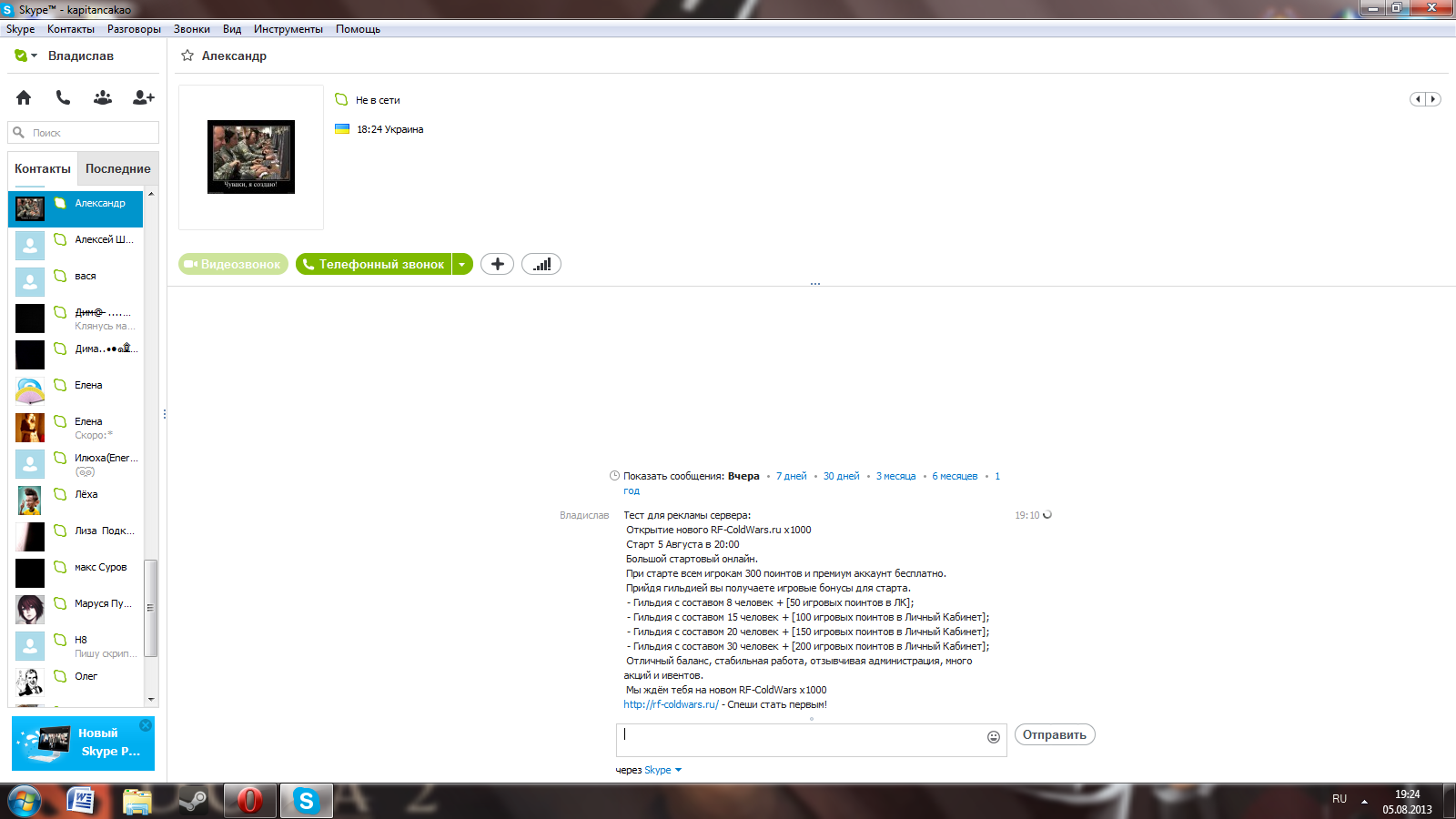Close the Новый Skype promo banner
1456x819 pixels.
(146, 725)
